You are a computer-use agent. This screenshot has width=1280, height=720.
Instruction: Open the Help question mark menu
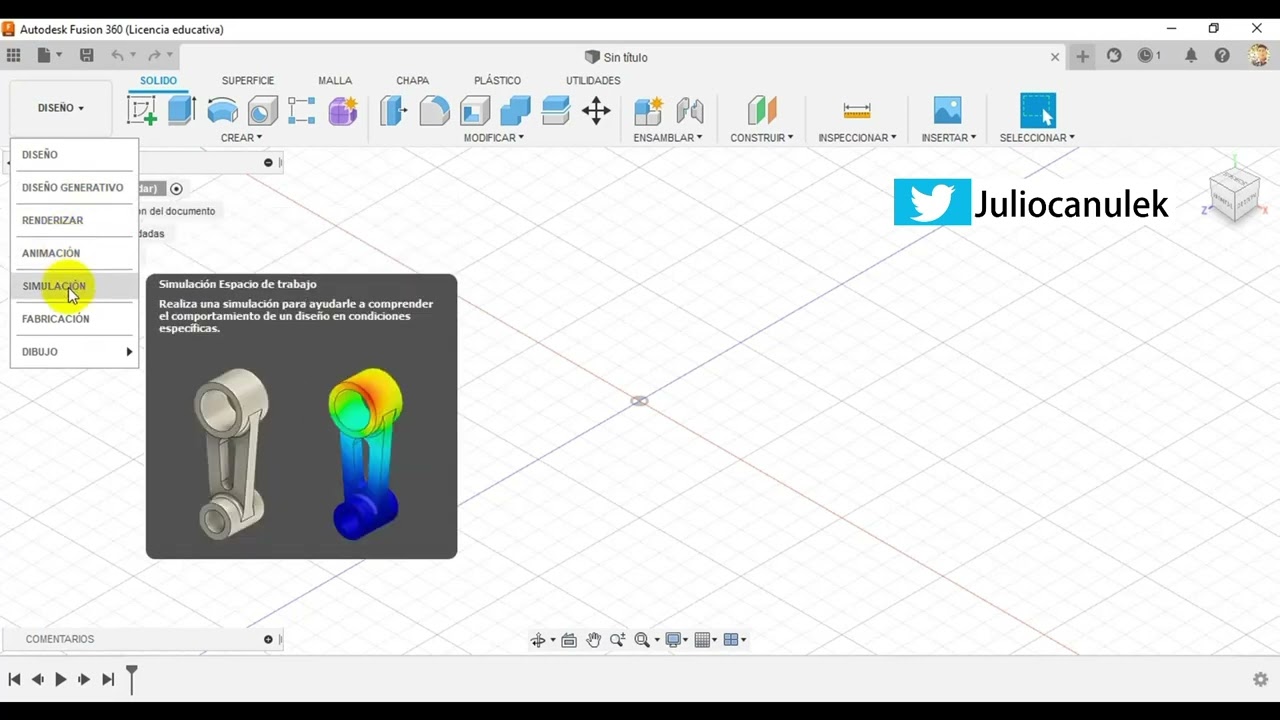(1222, 56)
